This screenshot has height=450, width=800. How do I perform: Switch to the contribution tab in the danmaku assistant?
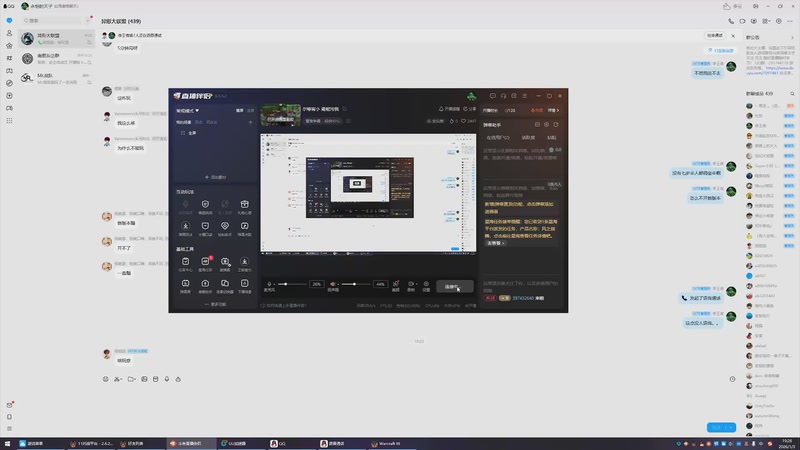(x=528, y=138)
